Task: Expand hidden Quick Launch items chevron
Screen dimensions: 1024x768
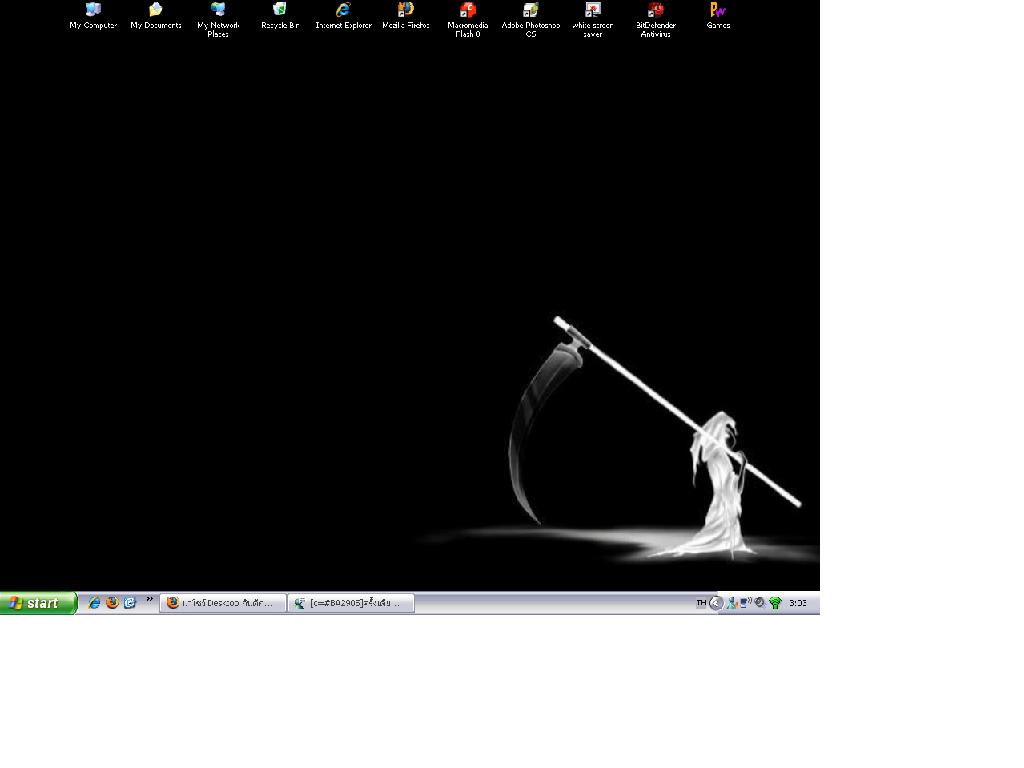Action: click(150, 600)
